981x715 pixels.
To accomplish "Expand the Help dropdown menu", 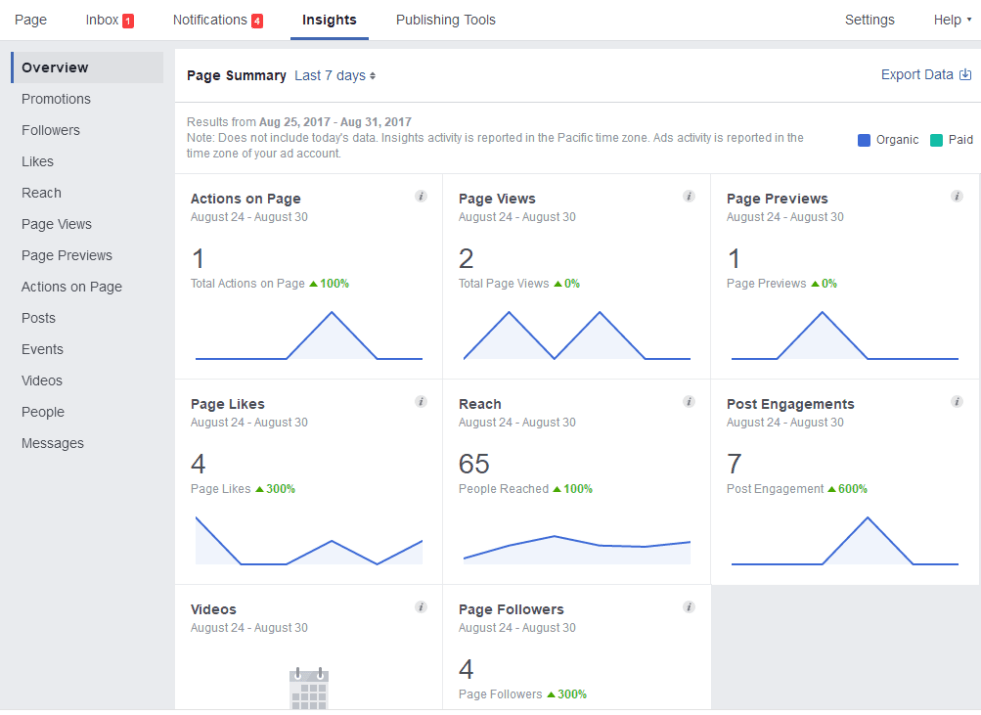I will (x=952, y=20).
